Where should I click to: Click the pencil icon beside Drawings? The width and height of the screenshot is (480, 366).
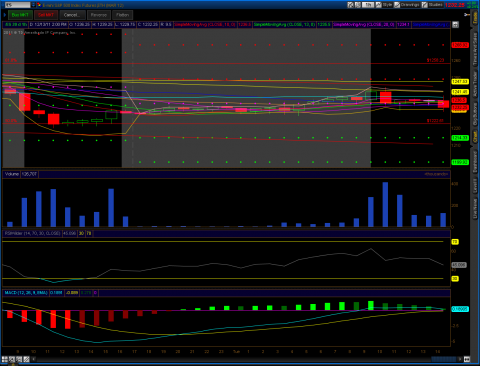pos(397,5)
